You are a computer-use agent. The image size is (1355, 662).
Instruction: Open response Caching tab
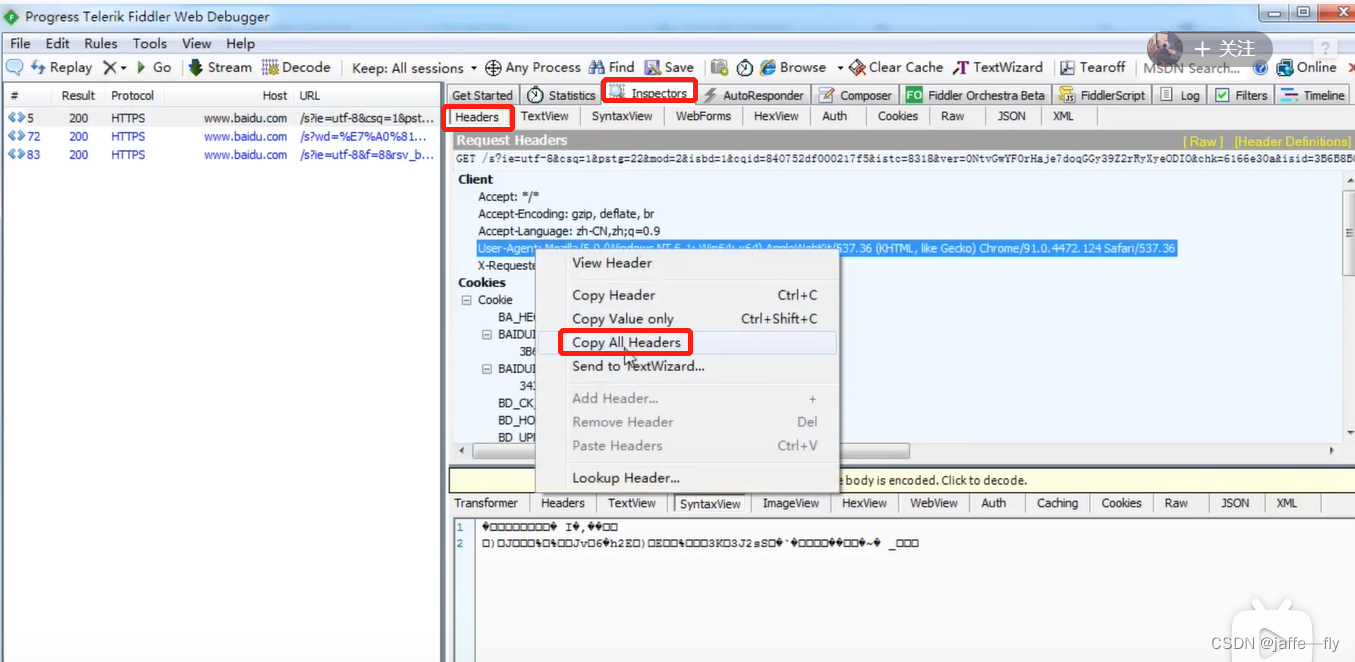[1057, 503]
